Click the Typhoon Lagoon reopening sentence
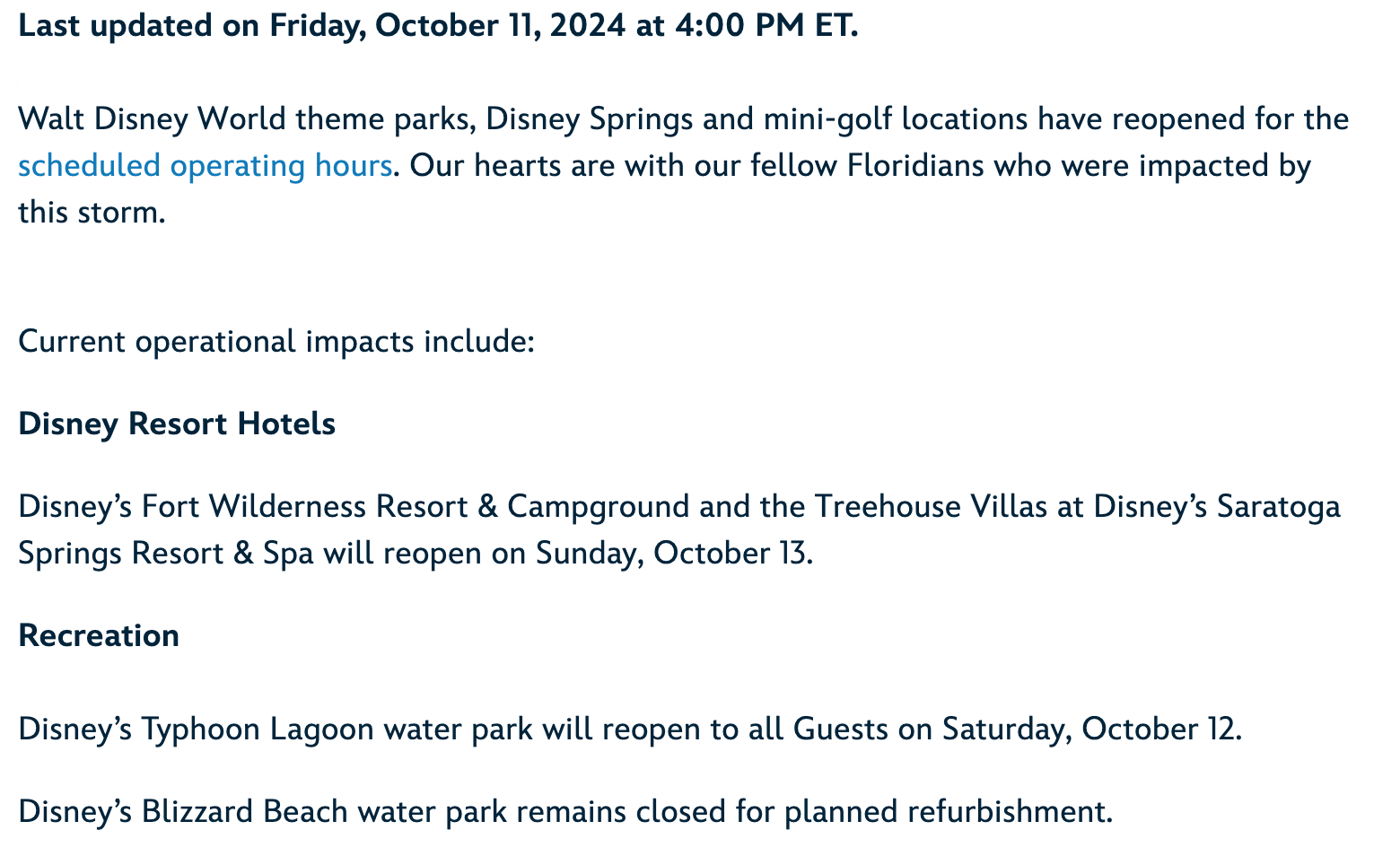 tap(630, 729)
